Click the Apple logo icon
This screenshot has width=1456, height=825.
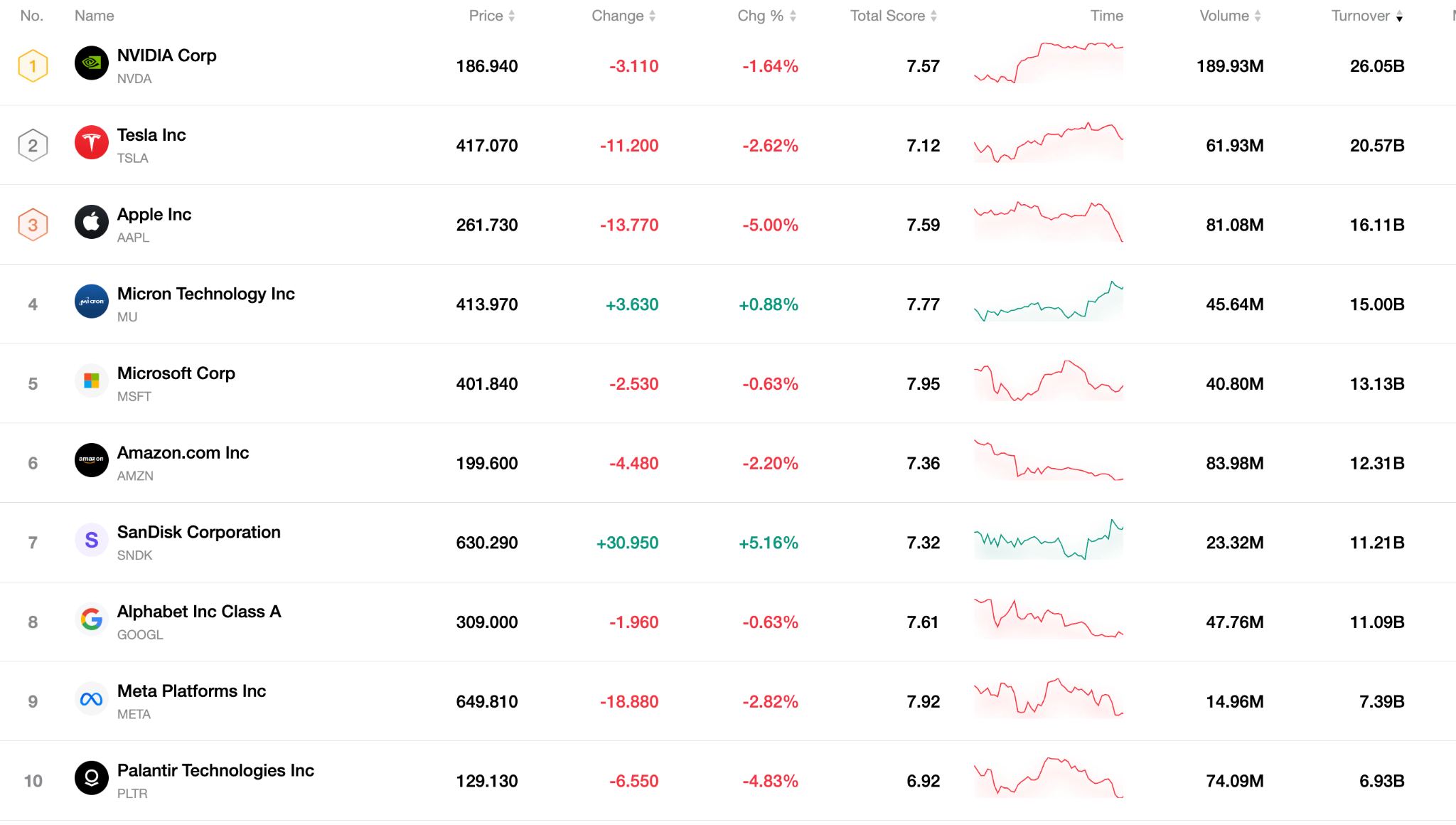92,223
